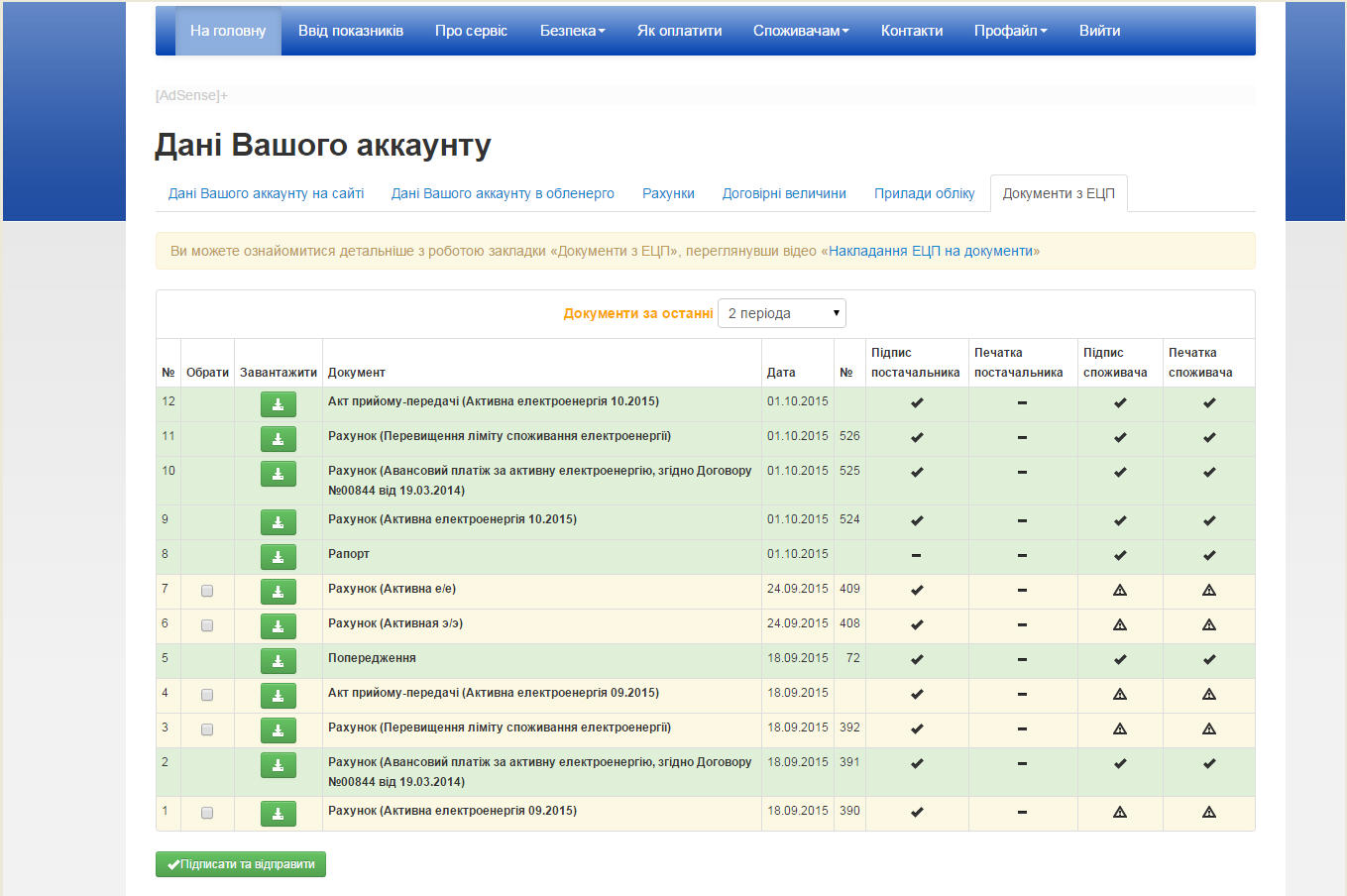1347x896 pixels.
Task: Click the [AdSense]+ placeholder text
Action: click(191, 95)
